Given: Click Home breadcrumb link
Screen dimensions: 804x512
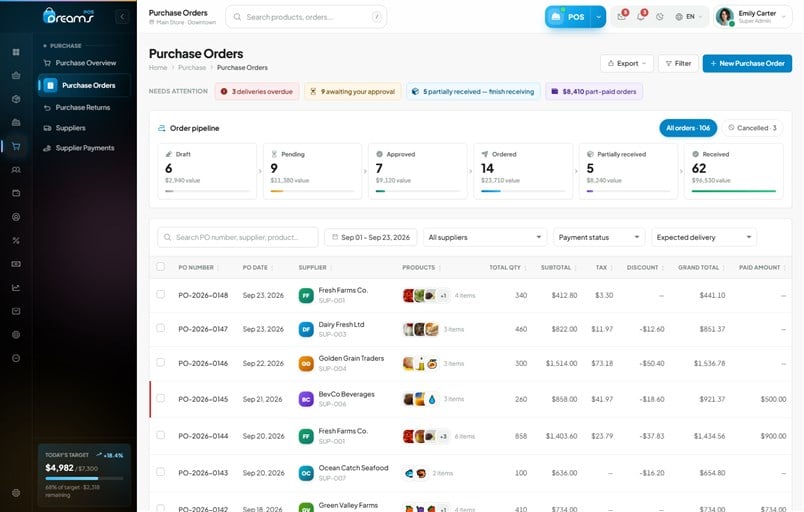Looking at the screenshot, I should [x=158, y=68].
